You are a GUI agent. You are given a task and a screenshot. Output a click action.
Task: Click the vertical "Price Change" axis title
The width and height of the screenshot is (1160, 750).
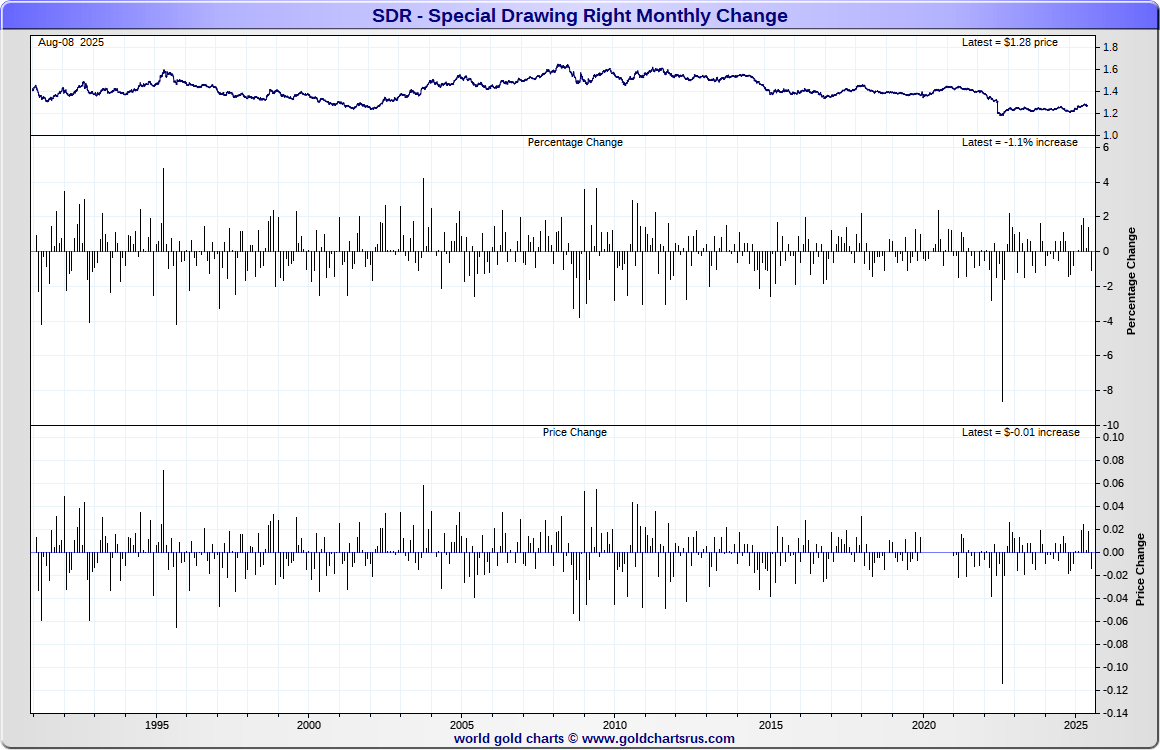pyautogui.click(x=1140, y=570)
